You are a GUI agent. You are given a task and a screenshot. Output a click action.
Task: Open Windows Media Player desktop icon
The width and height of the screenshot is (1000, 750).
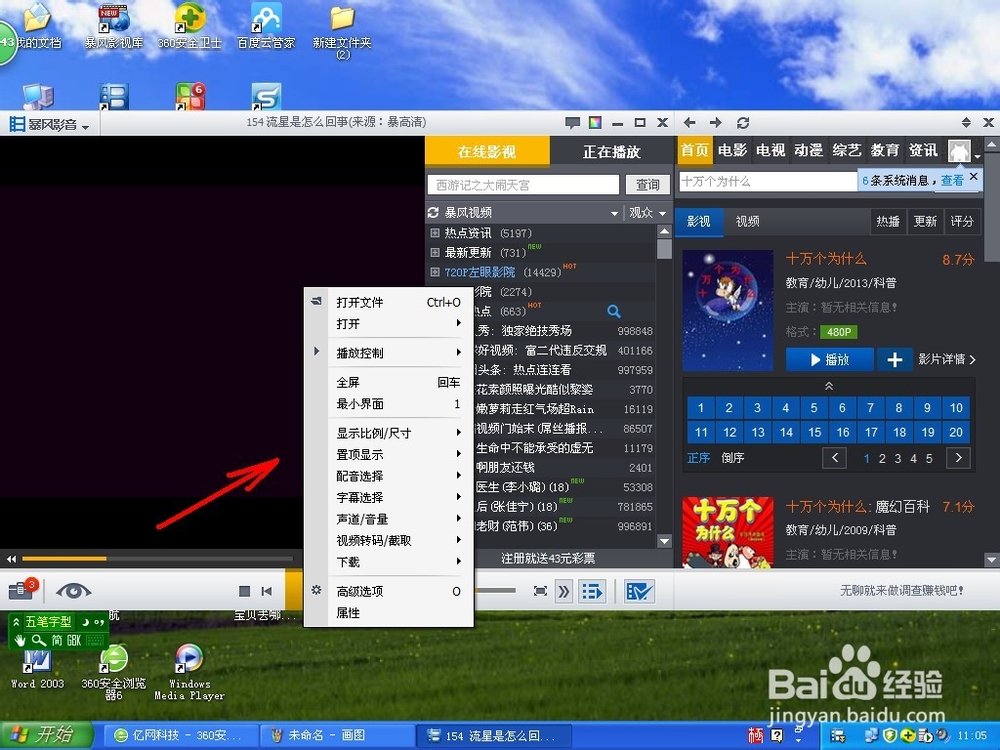pyautogui.click(x=189, y=672)
